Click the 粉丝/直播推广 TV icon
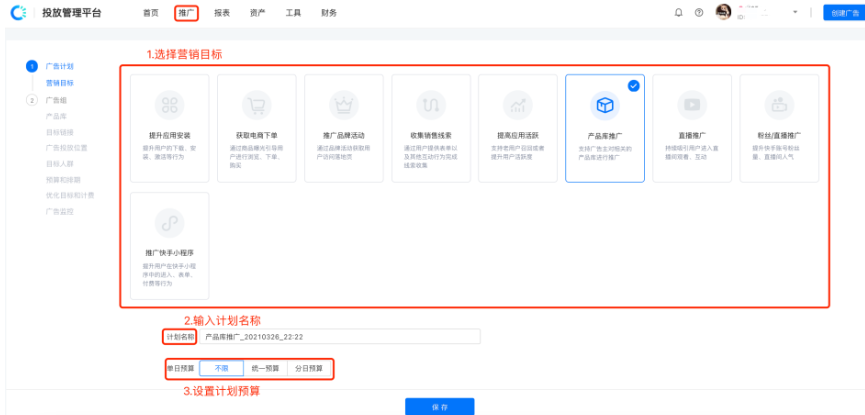 [779, 105]
